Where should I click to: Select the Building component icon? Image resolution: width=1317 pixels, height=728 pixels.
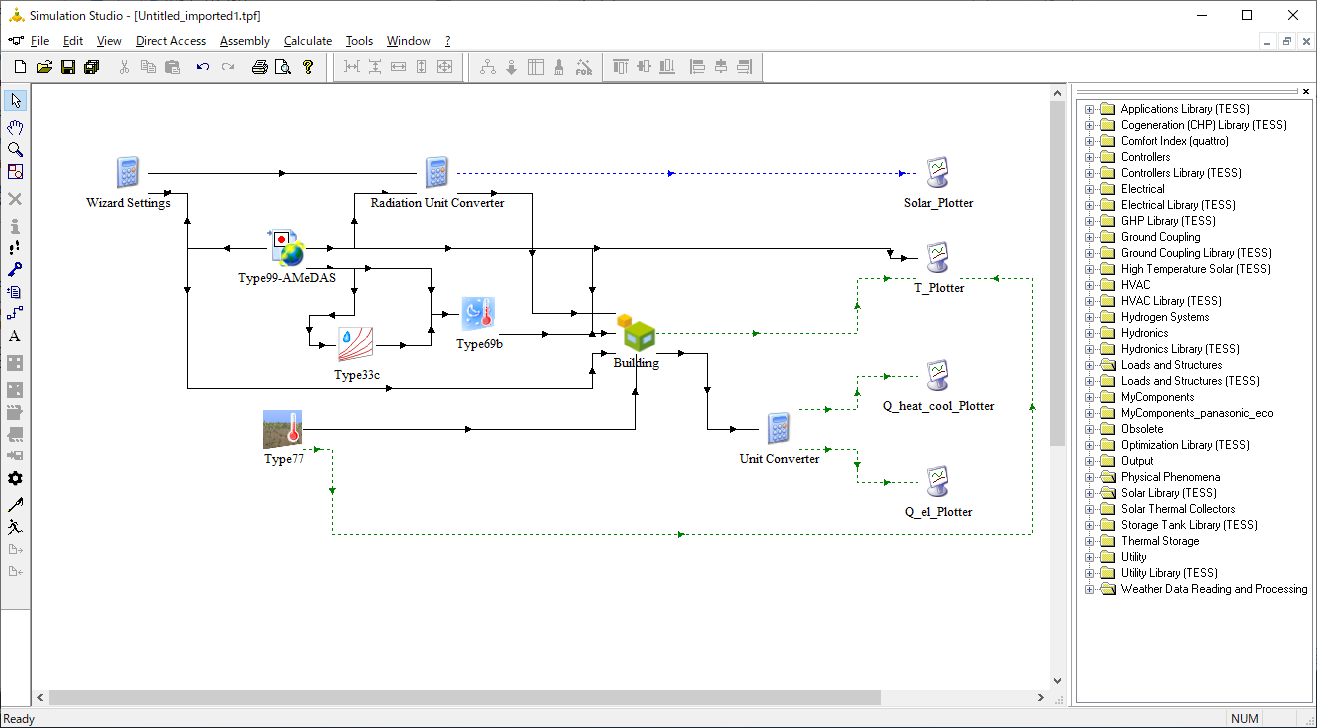click(636, 332)
